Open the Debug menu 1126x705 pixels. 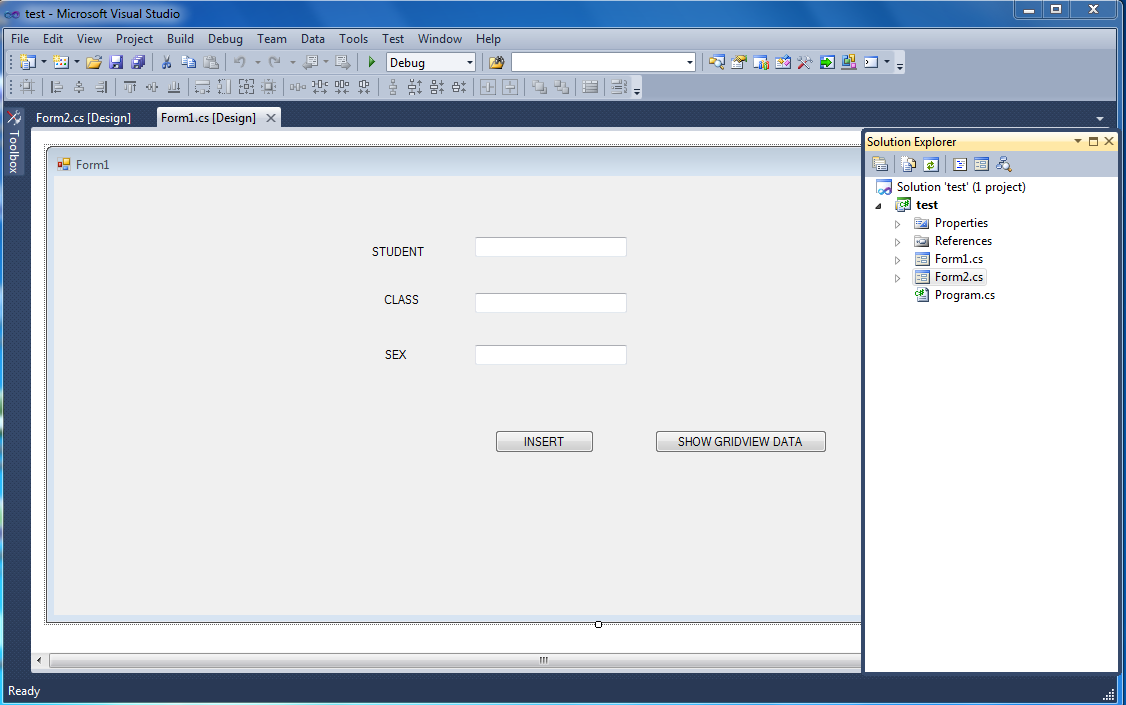225,38
